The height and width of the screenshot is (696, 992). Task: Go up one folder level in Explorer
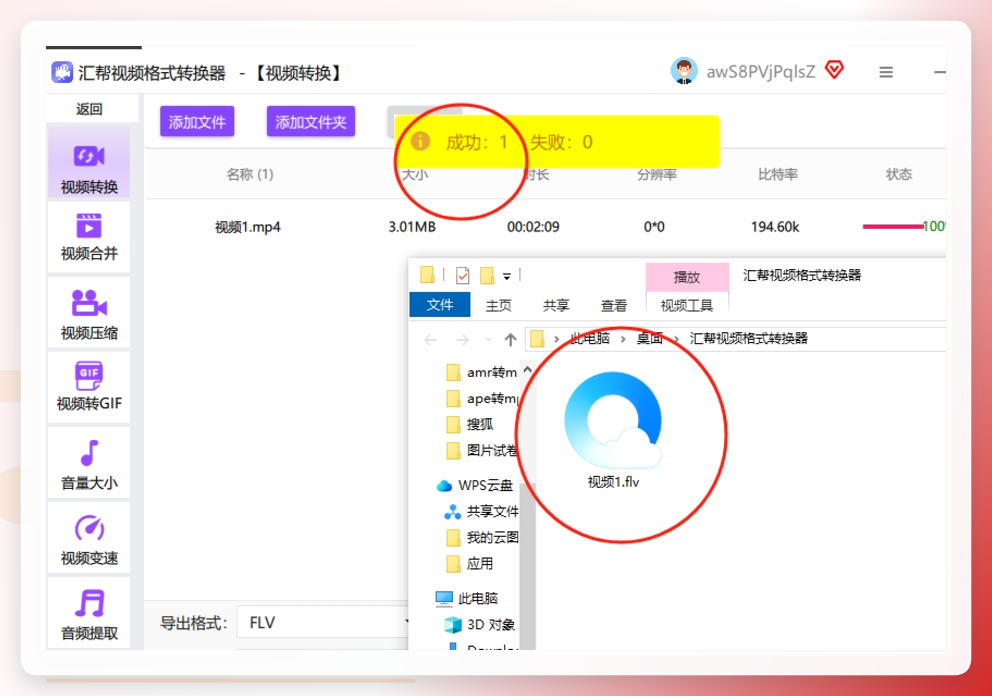point(511,340)
